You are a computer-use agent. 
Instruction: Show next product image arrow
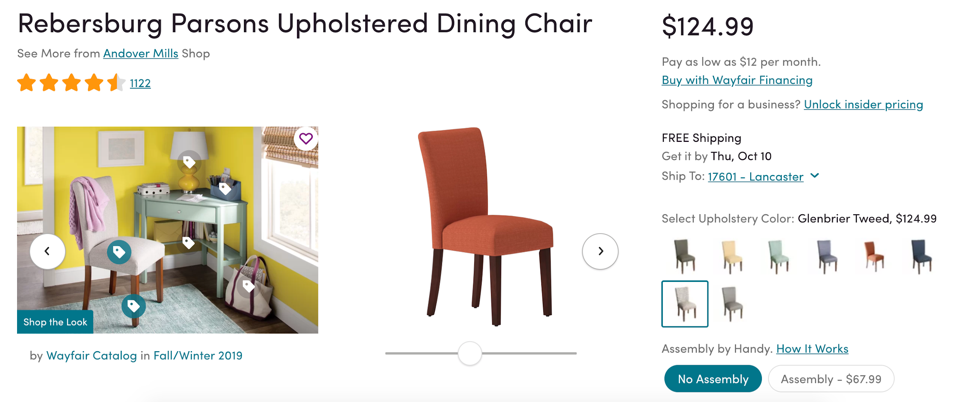pyautogui.click(x=600, y=252)
